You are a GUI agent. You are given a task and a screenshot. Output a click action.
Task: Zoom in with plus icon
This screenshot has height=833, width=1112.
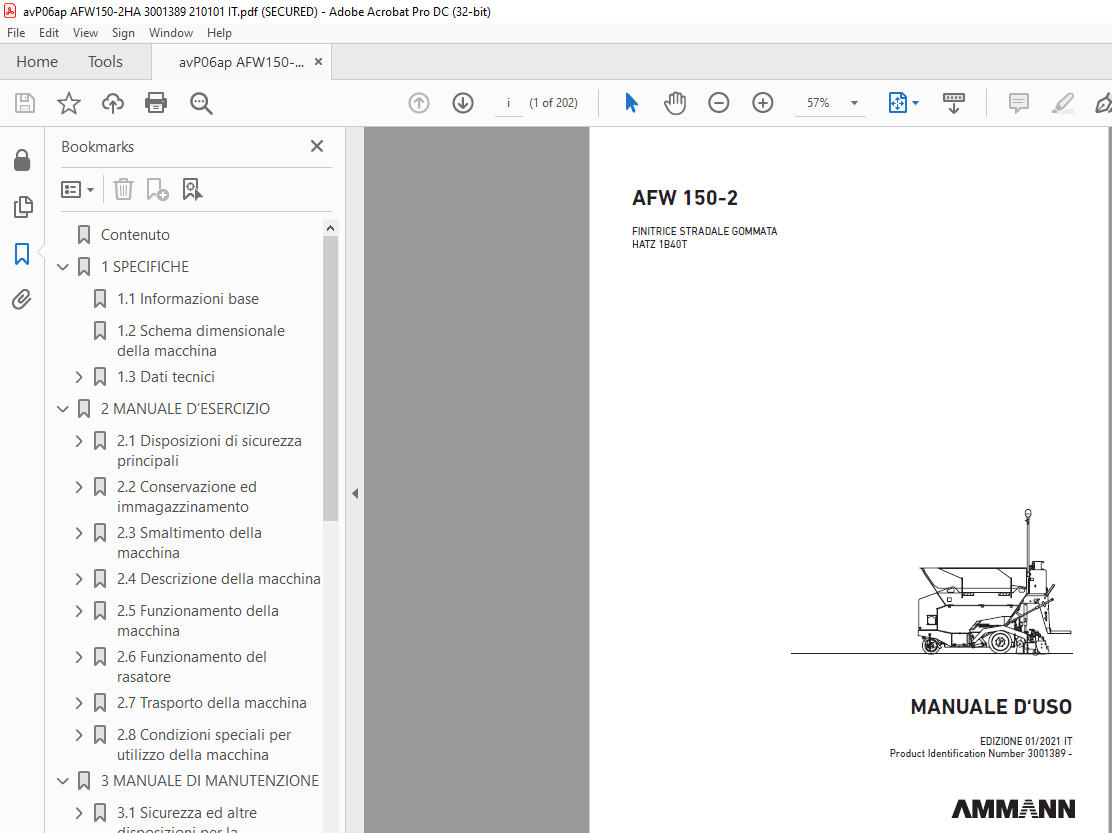[762, 103]
